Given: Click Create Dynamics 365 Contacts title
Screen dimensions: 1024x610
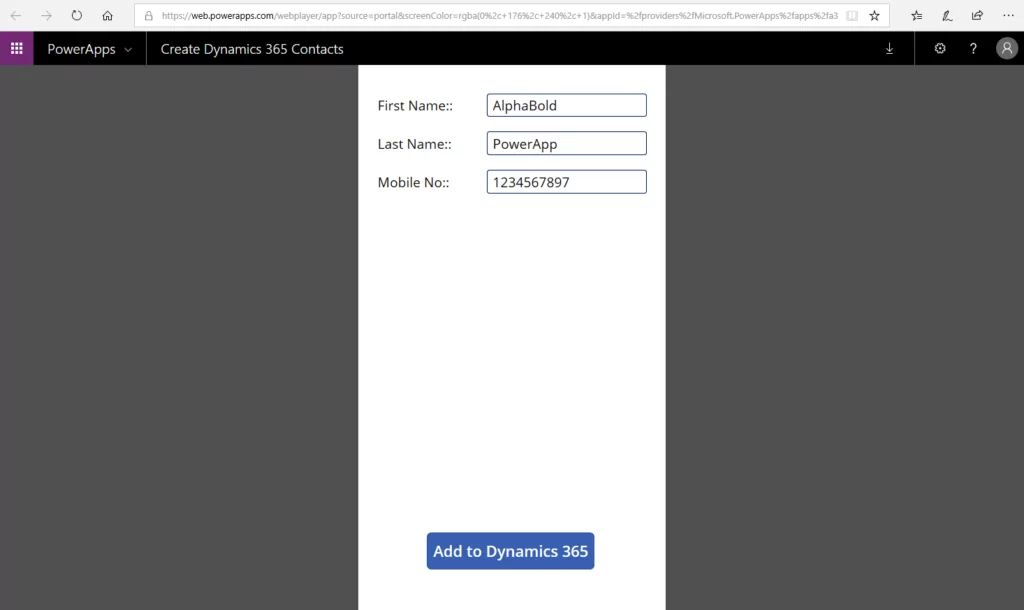Looking at the screenshot, I should [252, 49].
